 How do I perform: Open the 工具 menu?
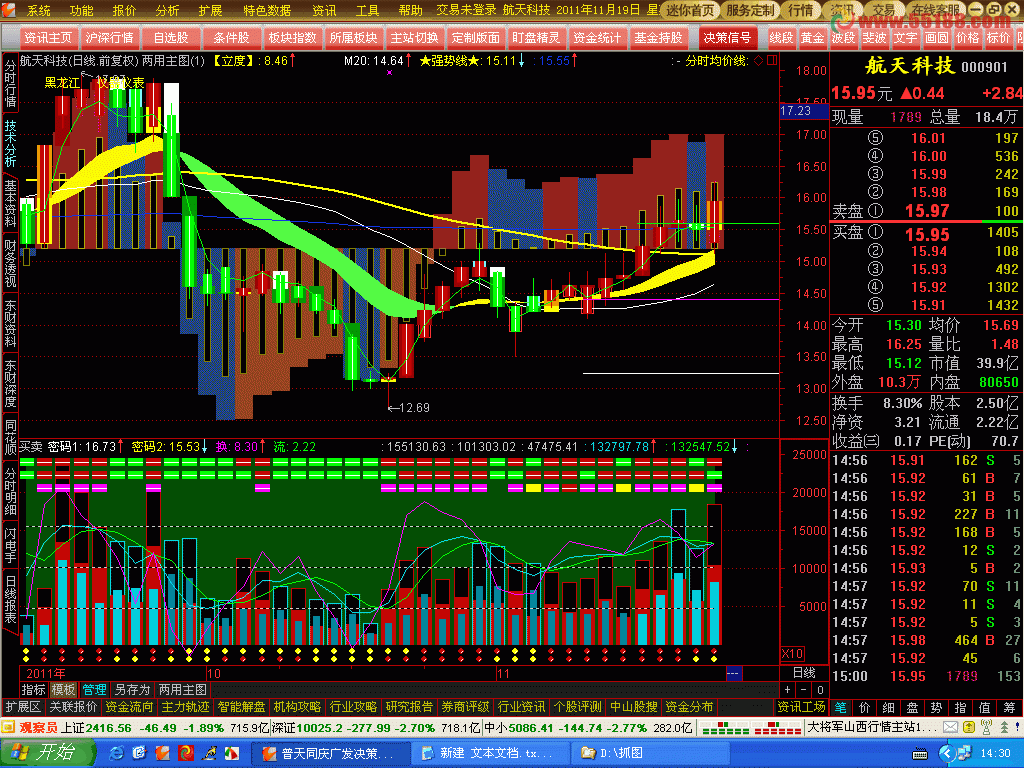(367, 10)
